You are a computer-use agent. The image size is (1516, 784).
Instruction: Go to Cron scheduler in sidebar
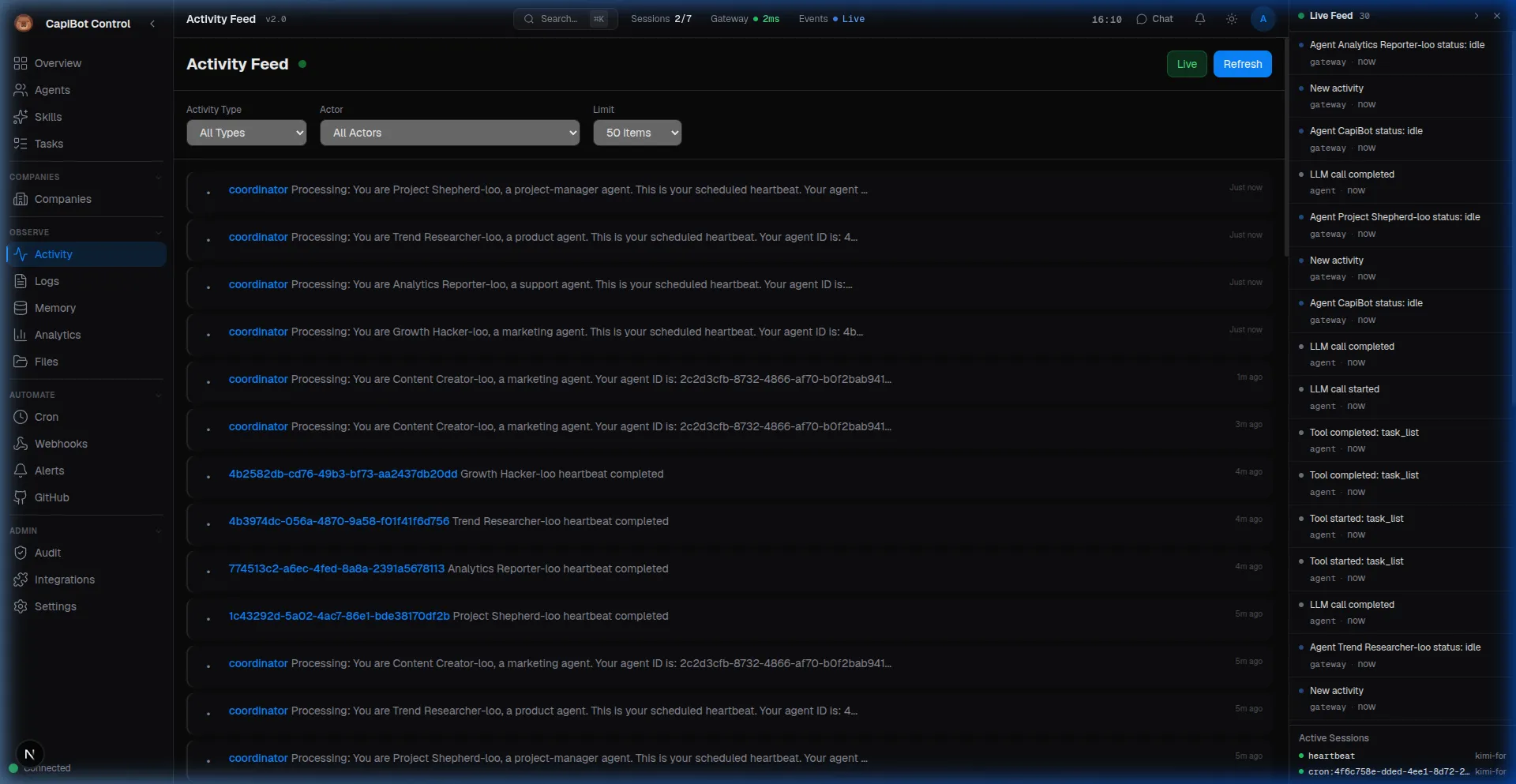pos(46,417)
